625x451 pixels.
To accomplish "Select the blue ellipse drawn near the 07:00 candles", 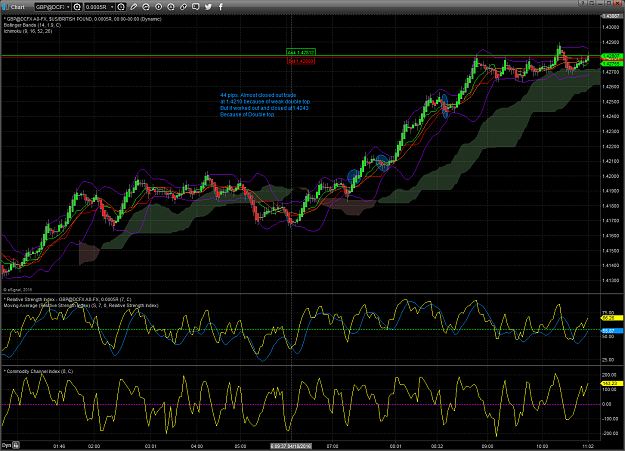I will [353, 177].
